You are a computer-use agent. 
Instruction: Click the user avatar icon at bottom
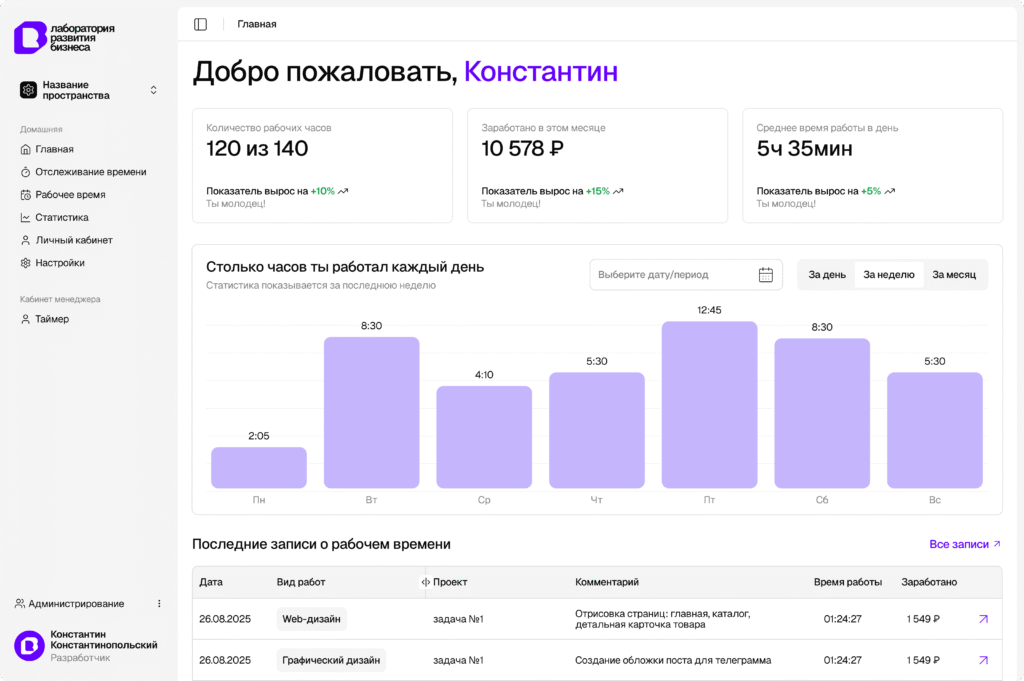pyautogui.click(x=29, y=646)
